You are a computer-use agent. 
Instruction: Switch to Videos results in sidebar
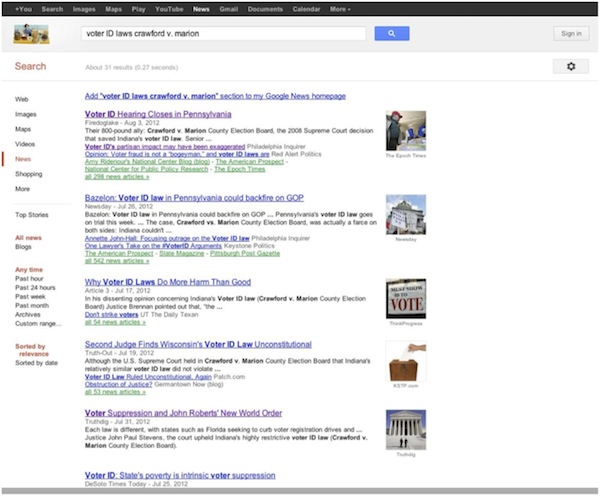[25, 144]
